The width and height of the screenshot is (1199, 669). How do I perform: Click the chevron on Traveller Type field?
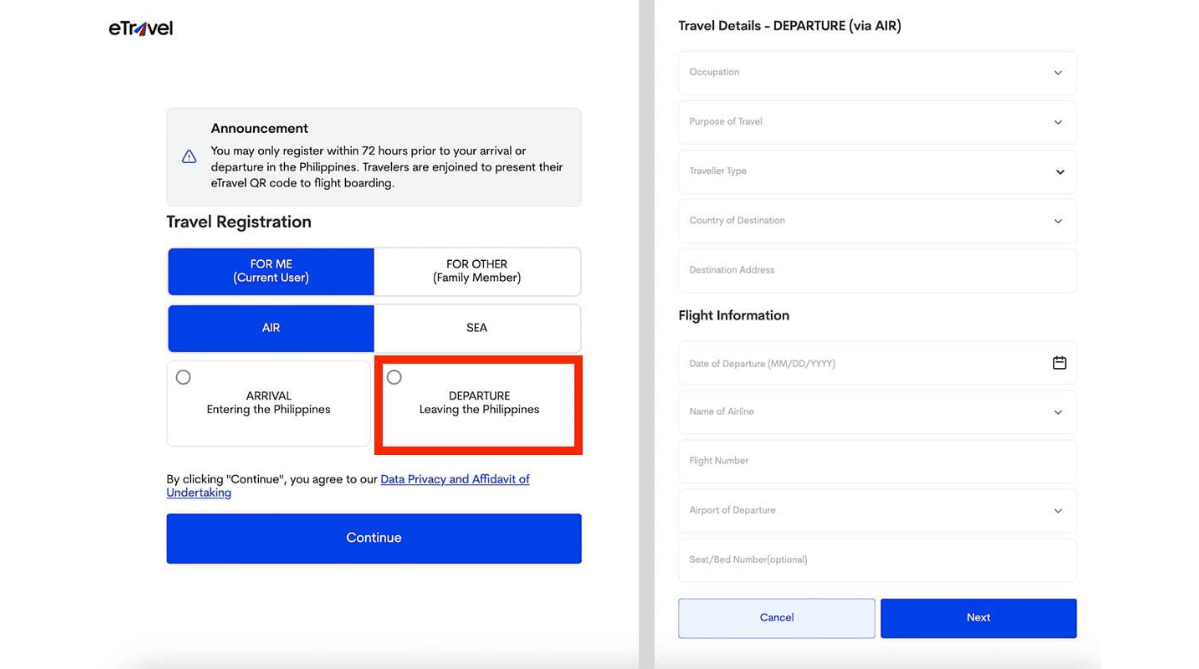(1060, 171)
